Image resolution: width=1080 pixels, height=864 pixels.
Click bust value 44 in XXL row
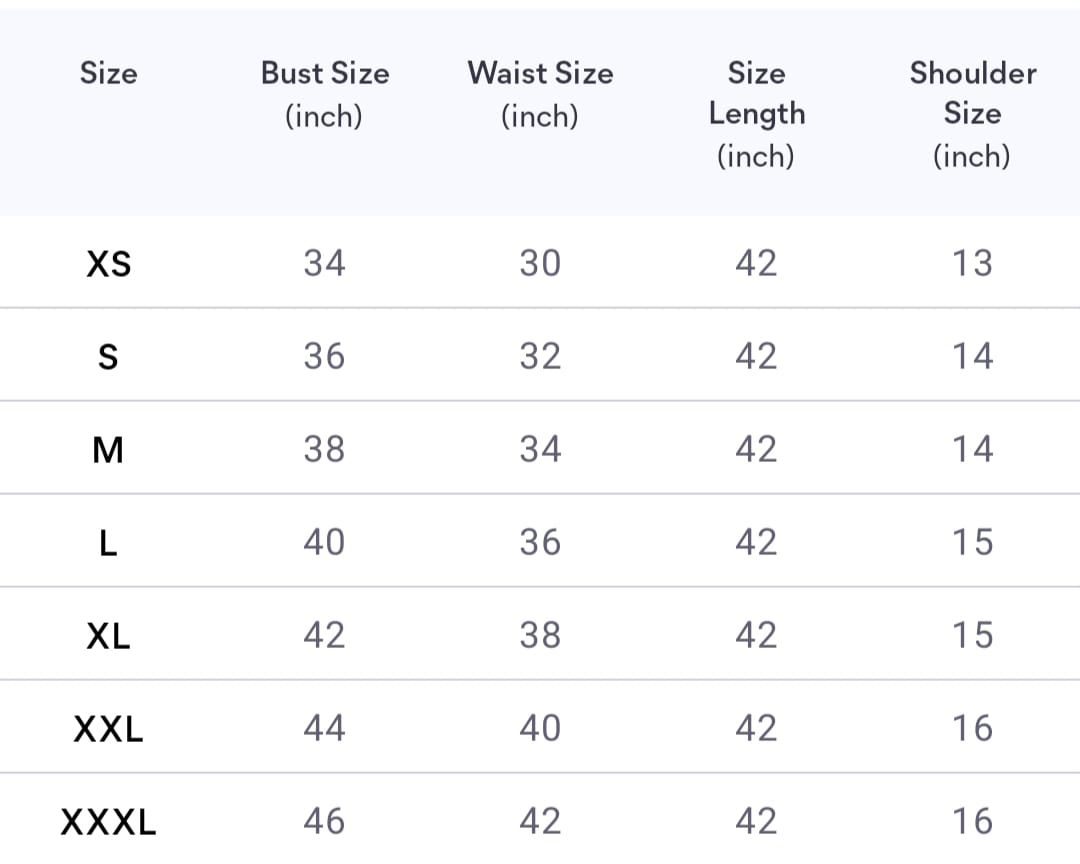(324, 729)
